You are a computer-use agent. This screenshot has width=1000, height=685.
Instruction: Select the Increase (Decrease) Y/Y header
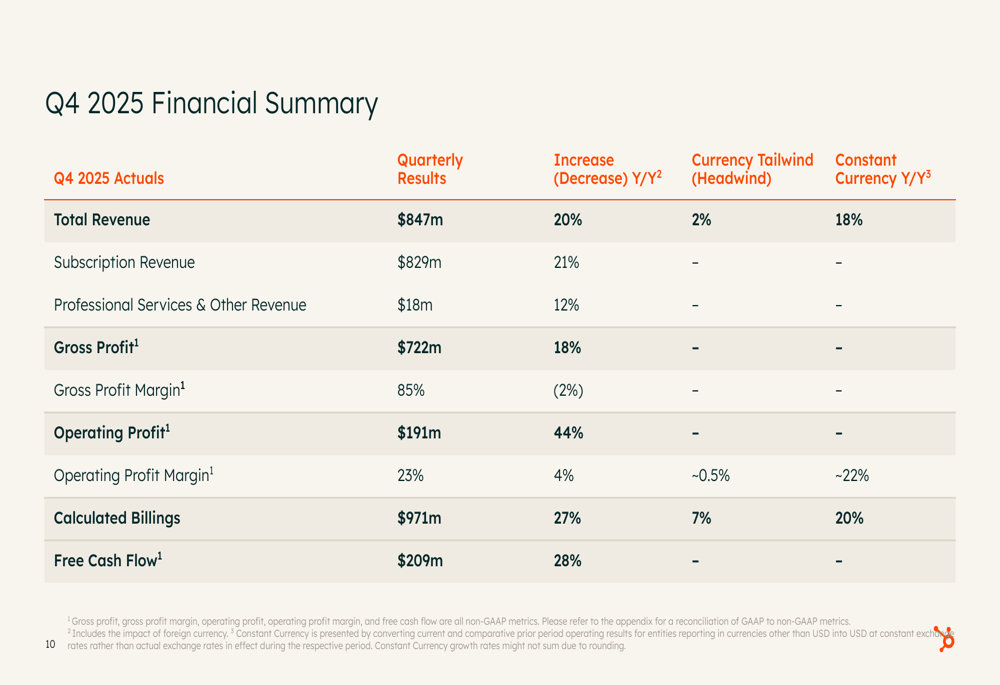pyautogui.click(x=607, y=169)
